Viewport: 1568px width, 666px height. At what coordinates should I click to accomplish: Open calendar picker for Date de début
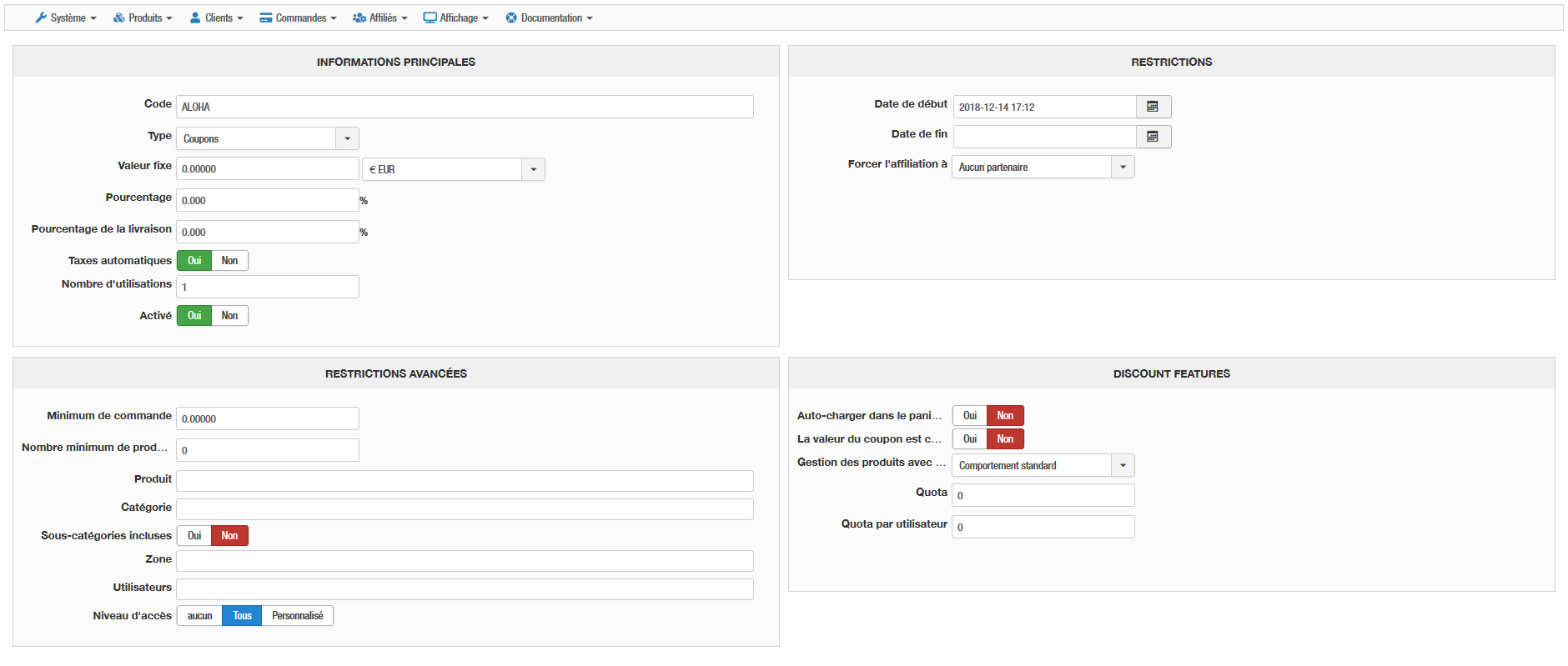1153,107
